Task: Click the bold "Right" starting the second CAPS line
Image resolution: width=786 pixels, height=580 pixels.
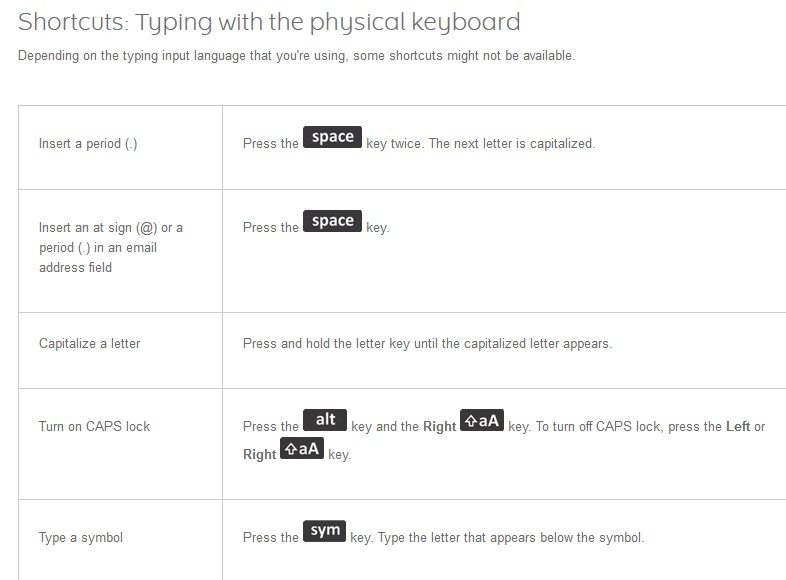Action: pyautogui.click(x=259, y=455)
